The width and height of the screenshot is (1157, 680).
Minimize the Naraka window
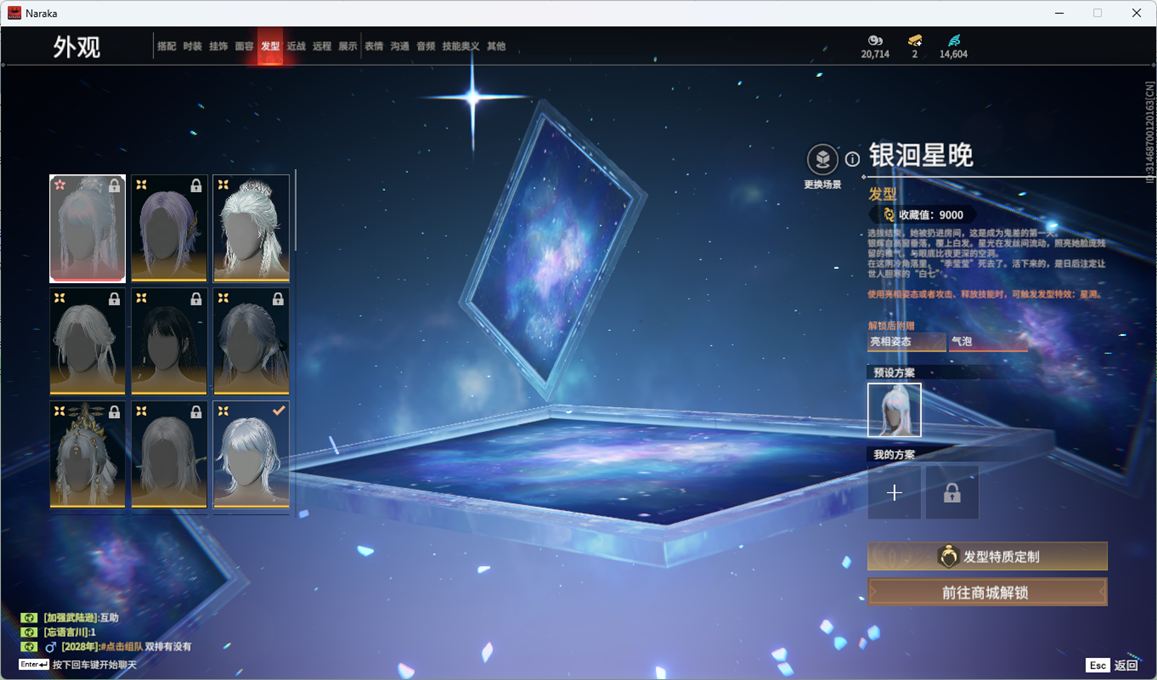coord(1060,13)
